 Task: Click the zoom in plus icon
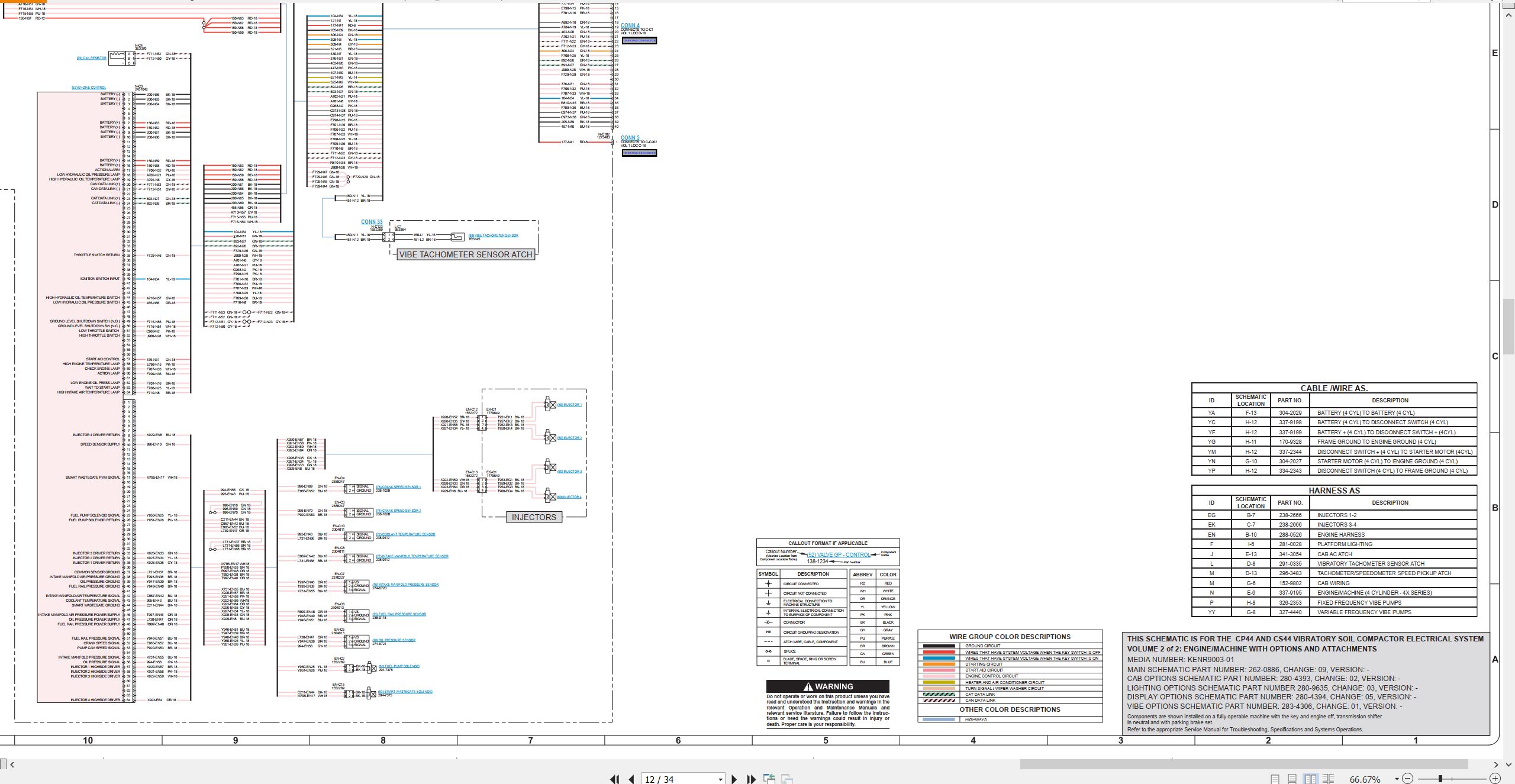1495,779
